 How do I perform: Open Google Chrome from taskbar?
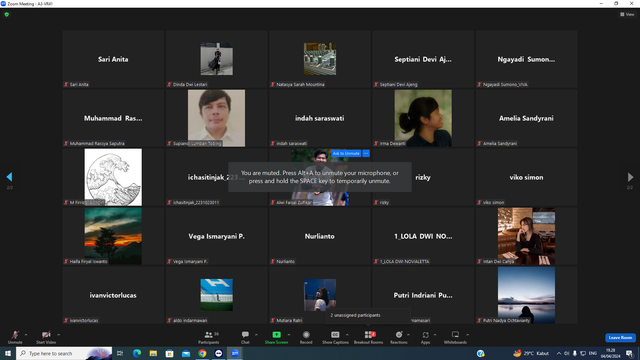coord(202,353)
